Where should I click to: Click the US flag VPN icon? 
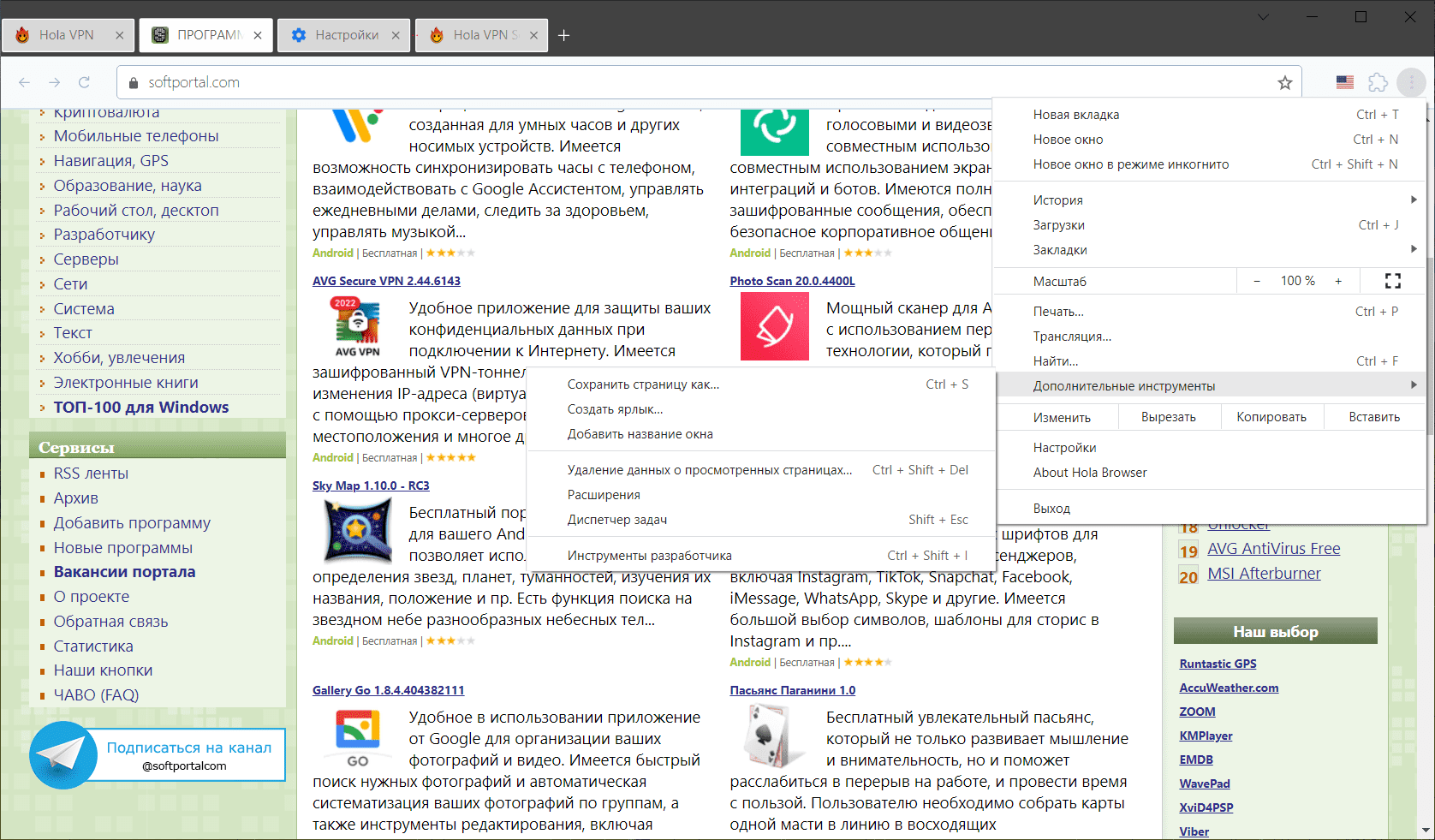[x=1345, y=82]
